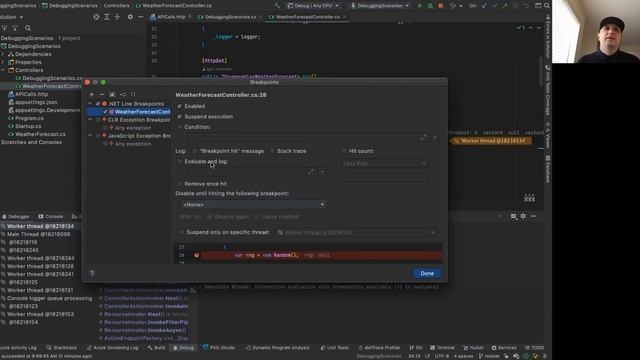Enable the Evaluate and log checkbox

[x=180, y=162]
